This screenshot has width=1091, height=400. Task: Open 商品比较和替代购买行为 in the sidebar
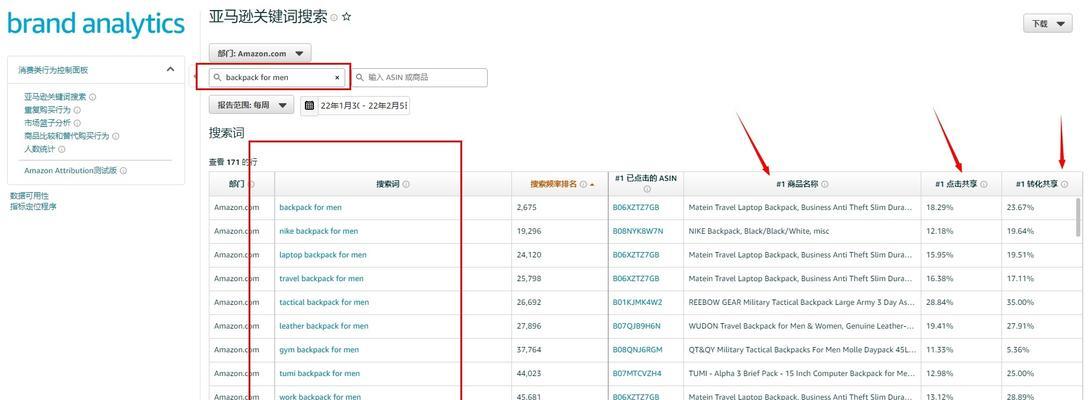tap(67, 136)
